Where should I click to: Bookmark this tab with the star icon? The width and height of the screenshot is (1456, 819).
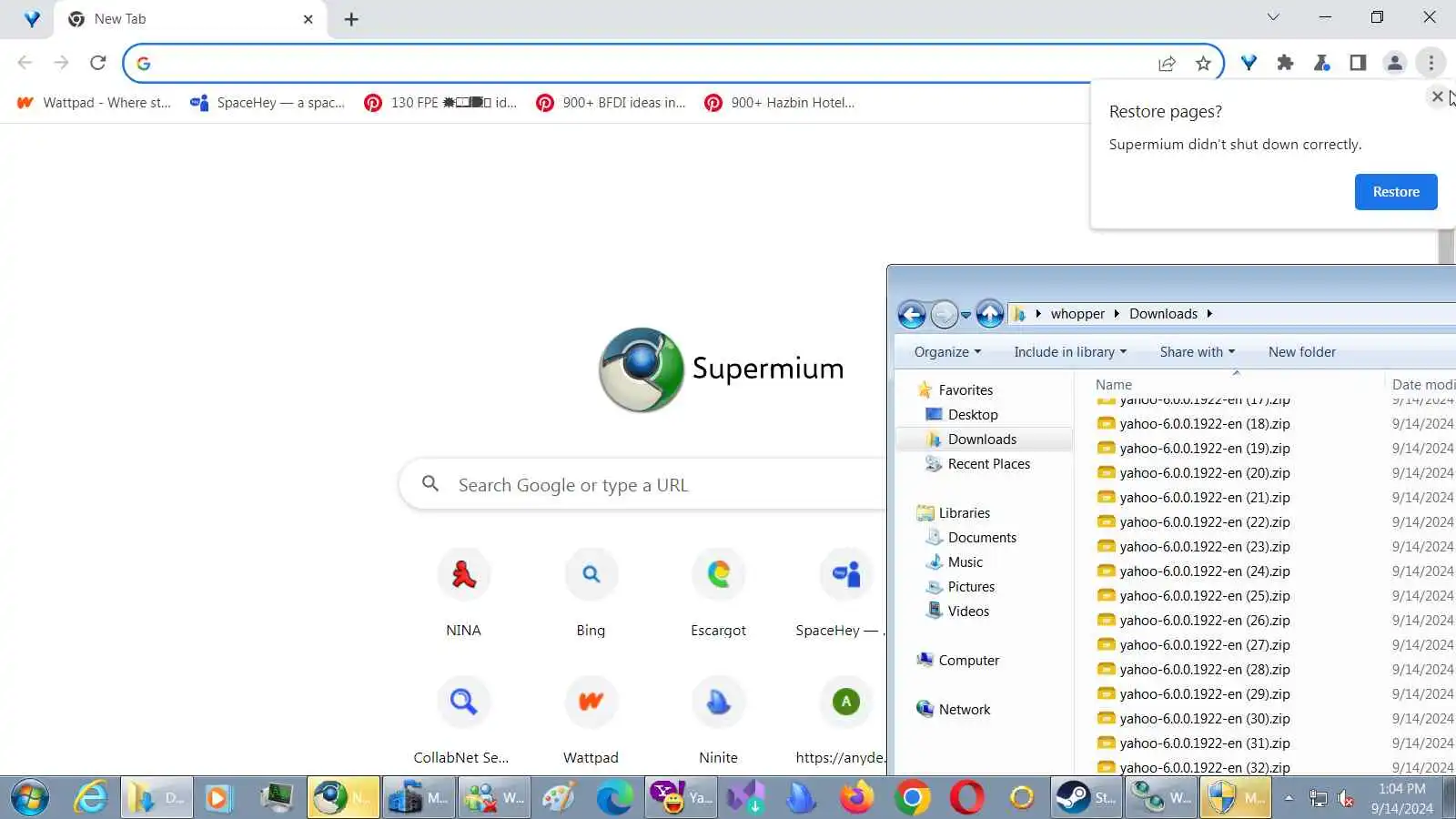1203,63
